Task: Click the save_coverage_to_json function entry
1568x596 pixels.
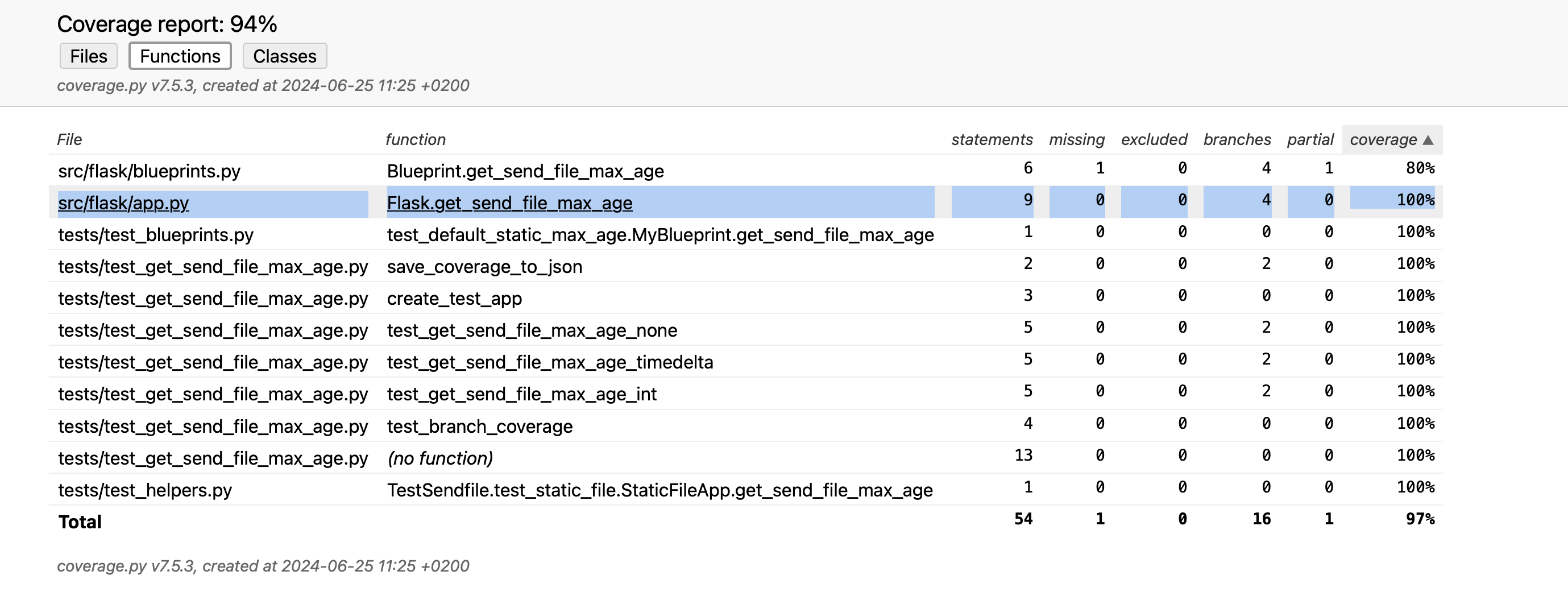Action: [484, 267]
